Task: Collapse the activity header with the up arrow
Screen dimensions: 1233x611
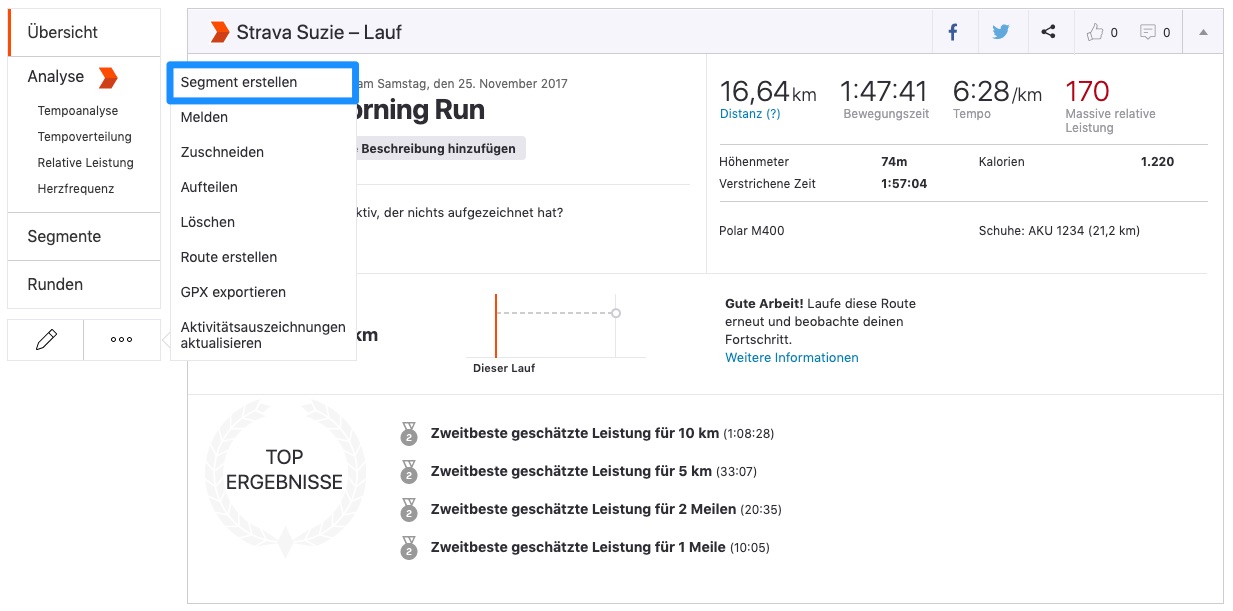Action: [x=1203, y=31]
